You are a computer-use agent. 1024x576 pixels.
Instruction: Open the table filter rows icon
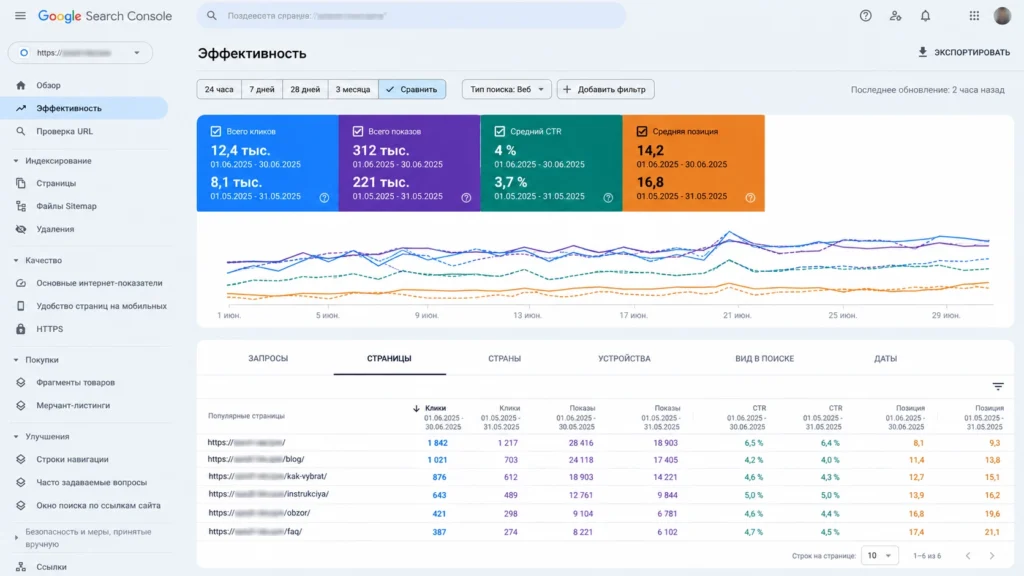pos(998,387)
